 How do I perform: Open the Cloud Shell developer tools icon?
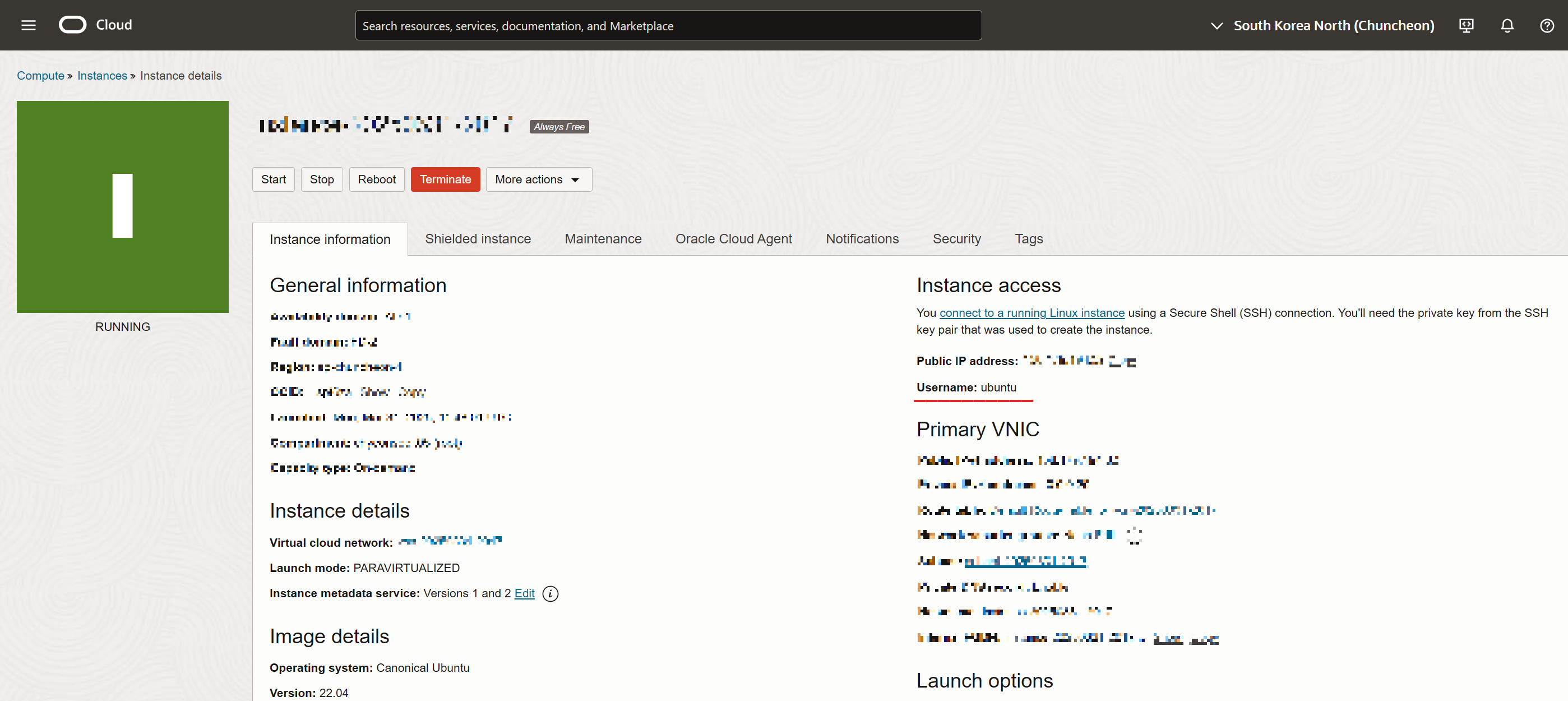(x=1467, y=26)
